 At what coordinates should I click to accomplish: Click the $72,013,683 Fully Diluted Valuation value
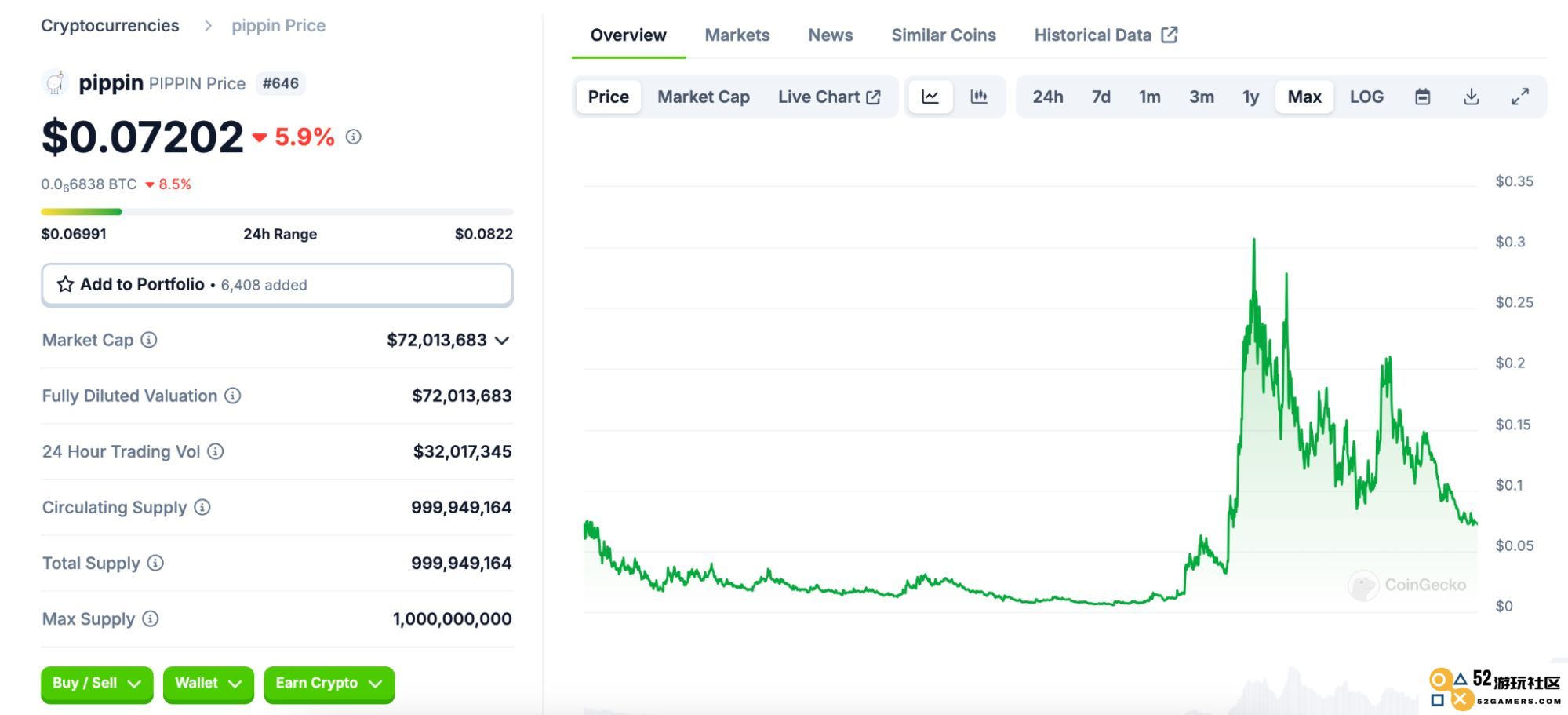tap(462, 396)
